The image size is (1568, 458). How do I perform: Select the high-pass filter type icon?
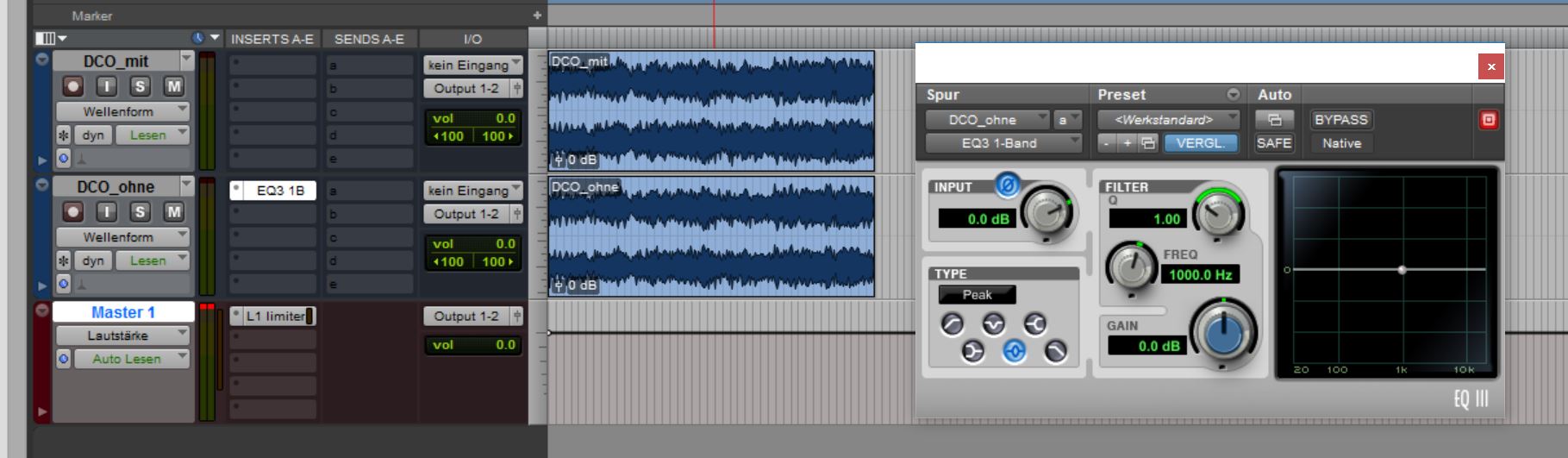pyautogui.click(x=952, y=324)
